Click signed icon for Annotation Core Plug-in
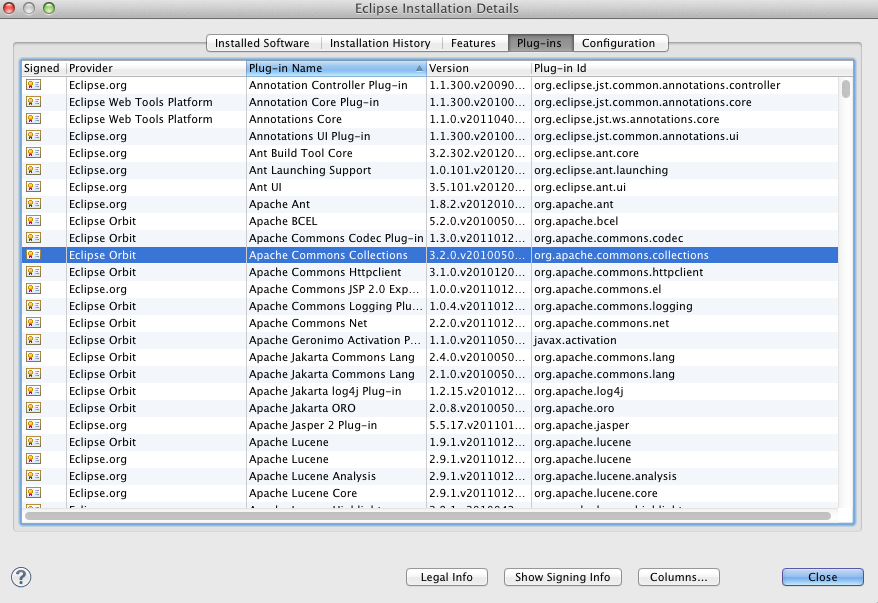This screenshot has width=878, height=603. [x=34, y=102]
